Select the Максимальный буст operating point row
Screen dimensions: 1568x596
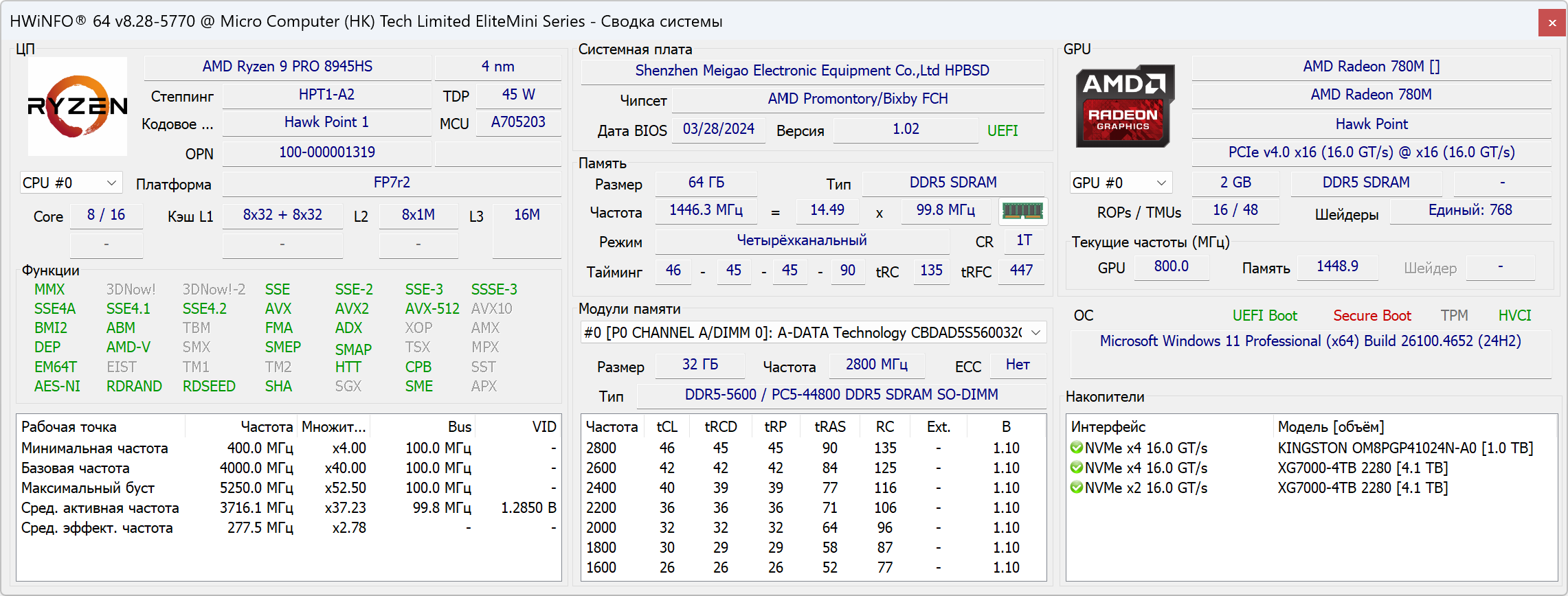tap(289, 488)
